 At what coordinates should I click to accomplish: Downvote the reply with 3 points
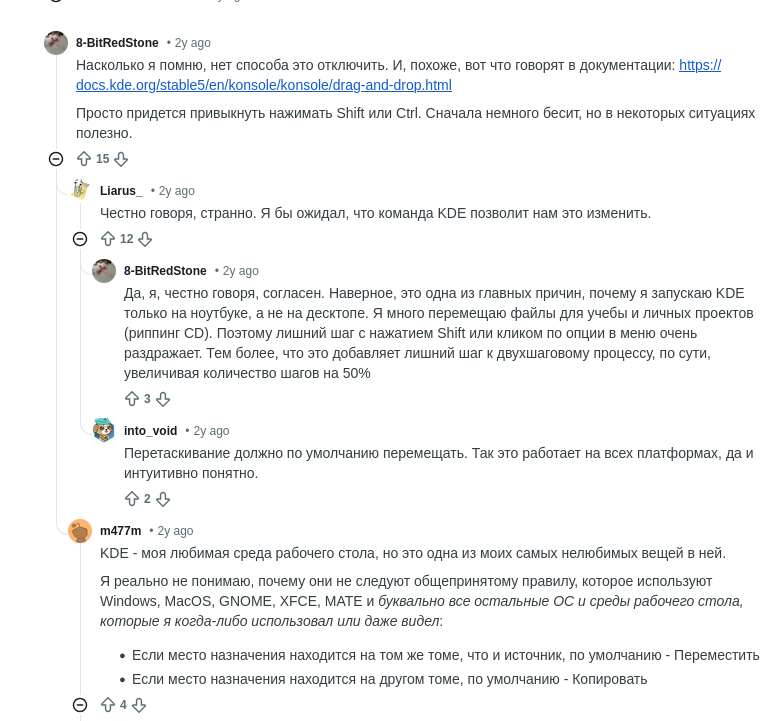(x=163, y=399)
